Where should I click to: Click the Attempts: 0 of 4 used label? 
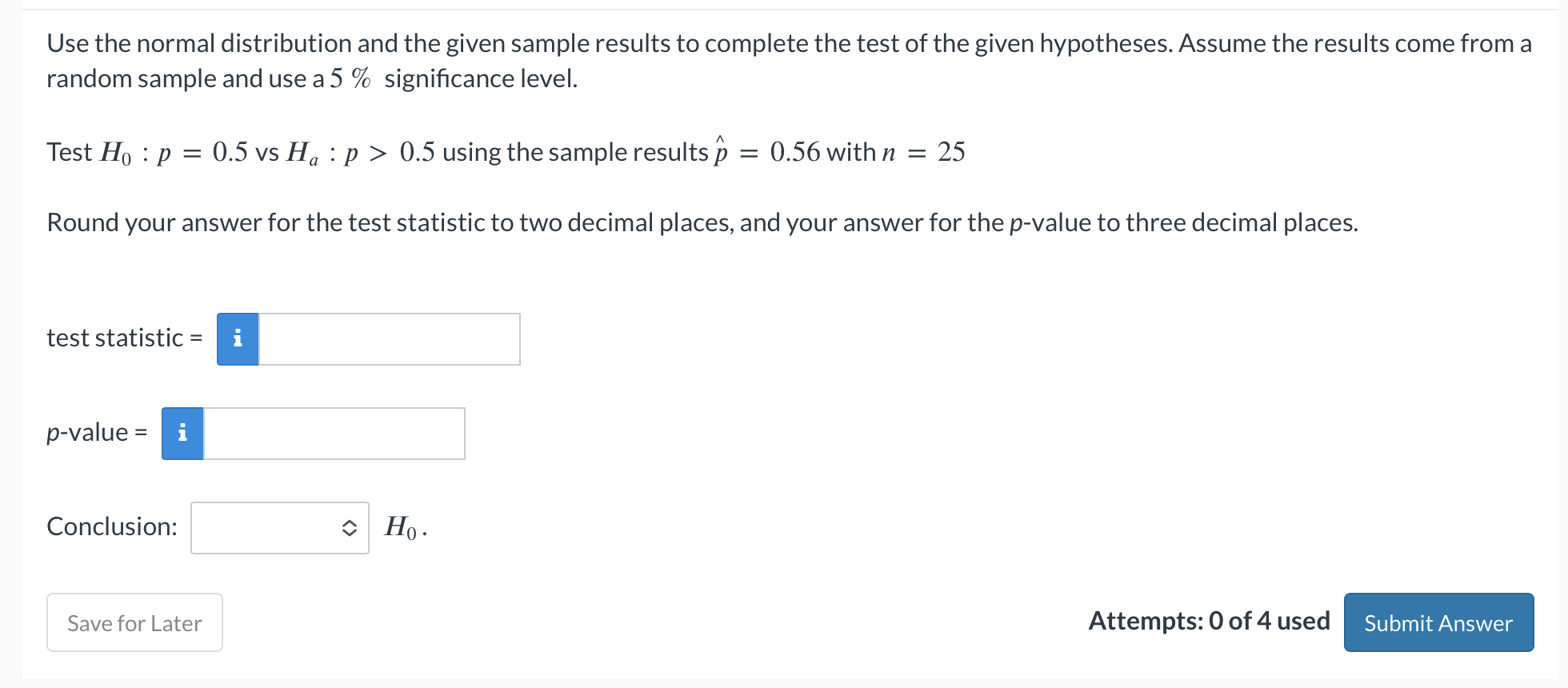tap(1209, 622)
